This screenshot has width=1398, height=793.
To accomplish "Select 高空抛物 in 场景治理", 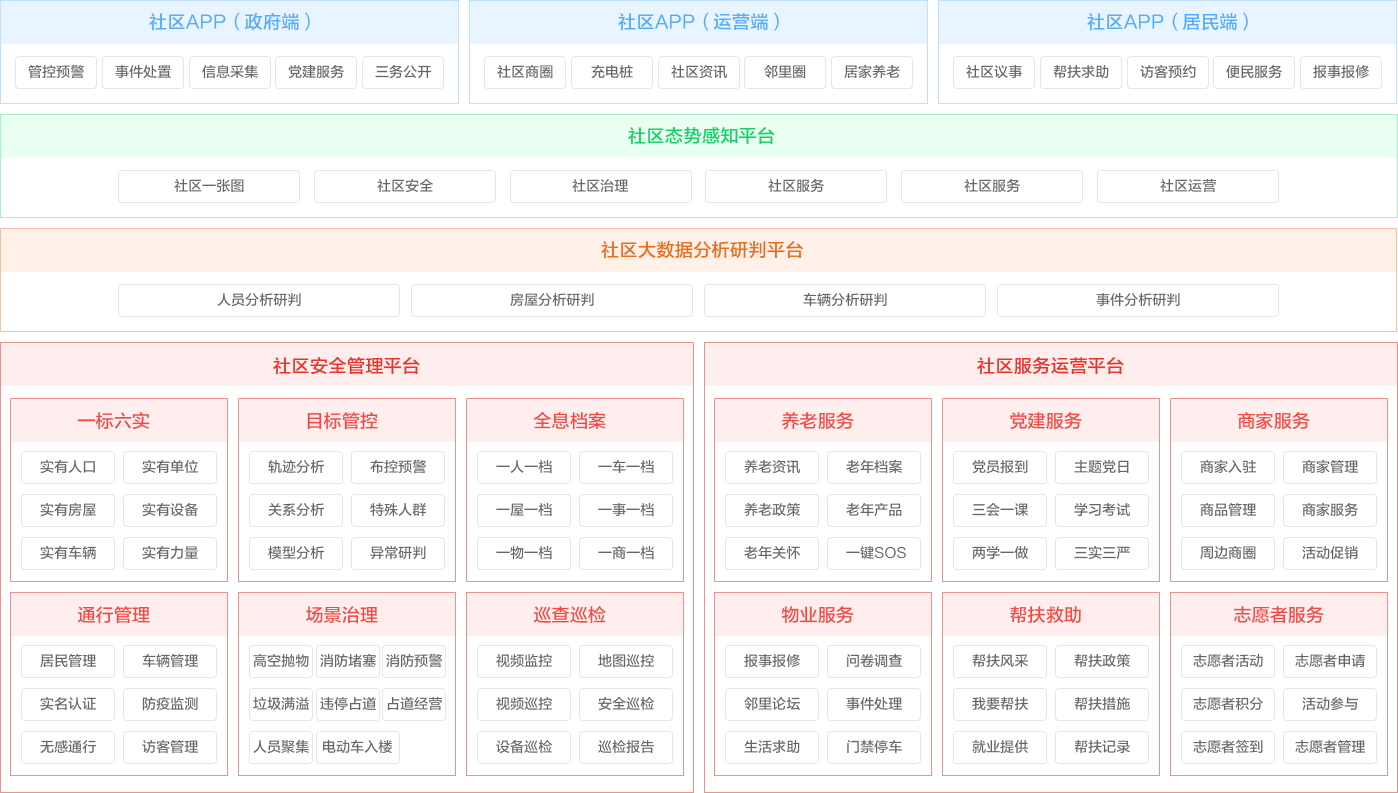I will click(281, 661).
